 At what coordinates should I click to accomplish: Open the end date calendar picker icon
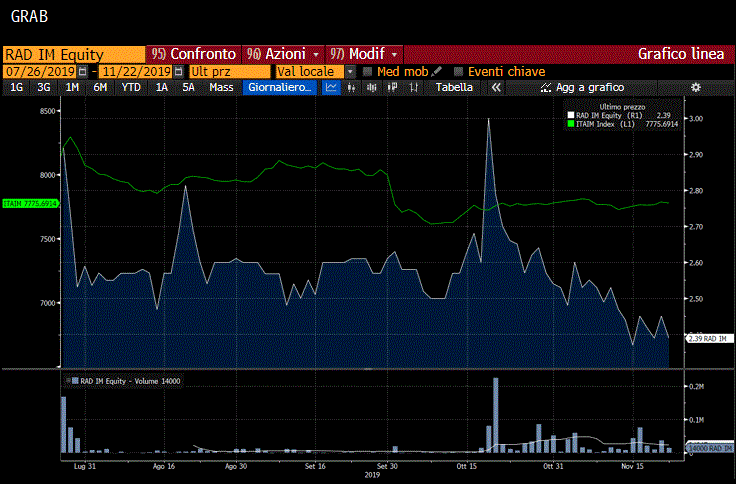pyautogui.click(x=179, y=72)
